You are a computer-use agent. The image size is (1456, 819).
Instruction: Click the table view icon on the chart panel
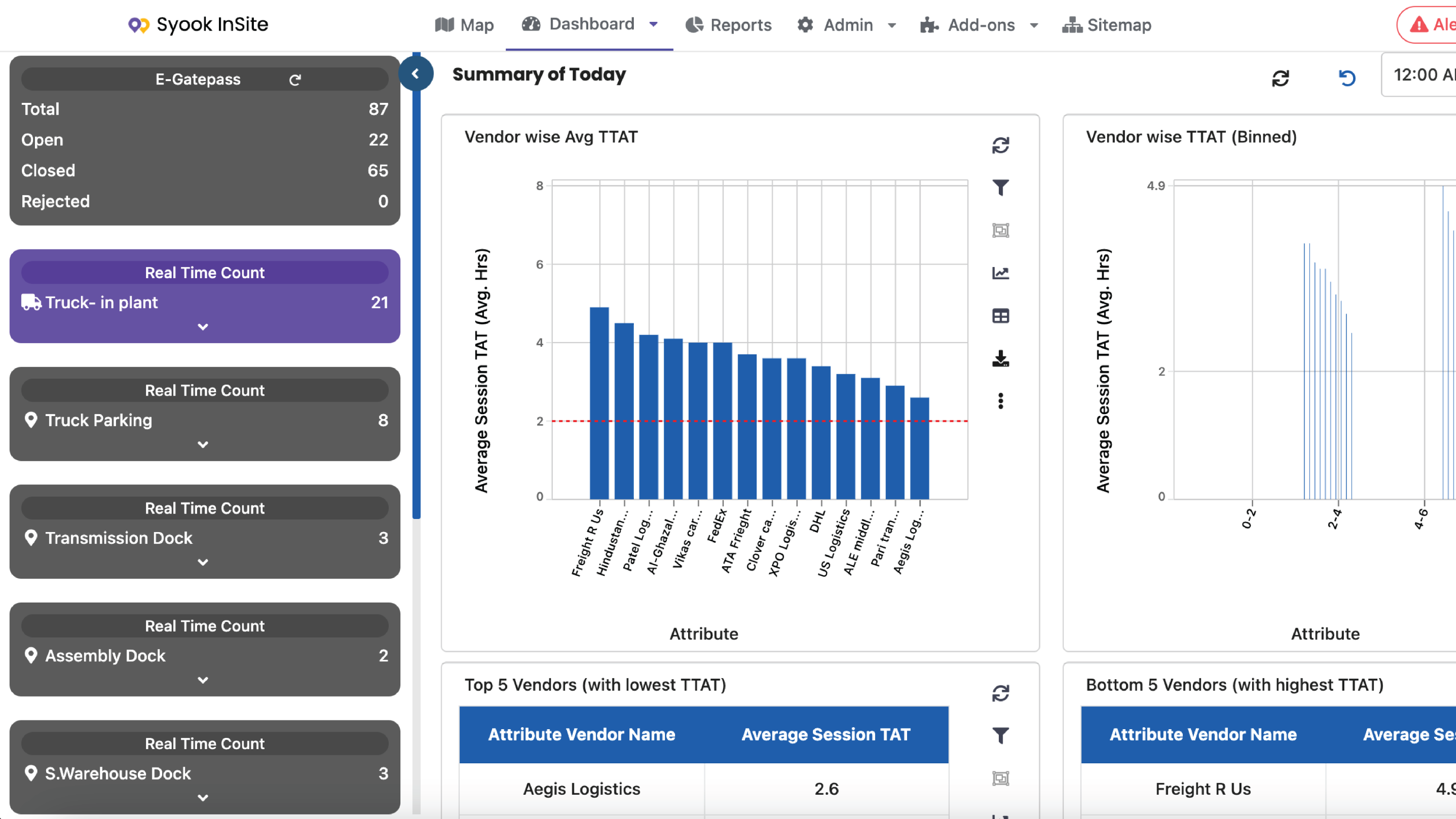click(999, 315)
